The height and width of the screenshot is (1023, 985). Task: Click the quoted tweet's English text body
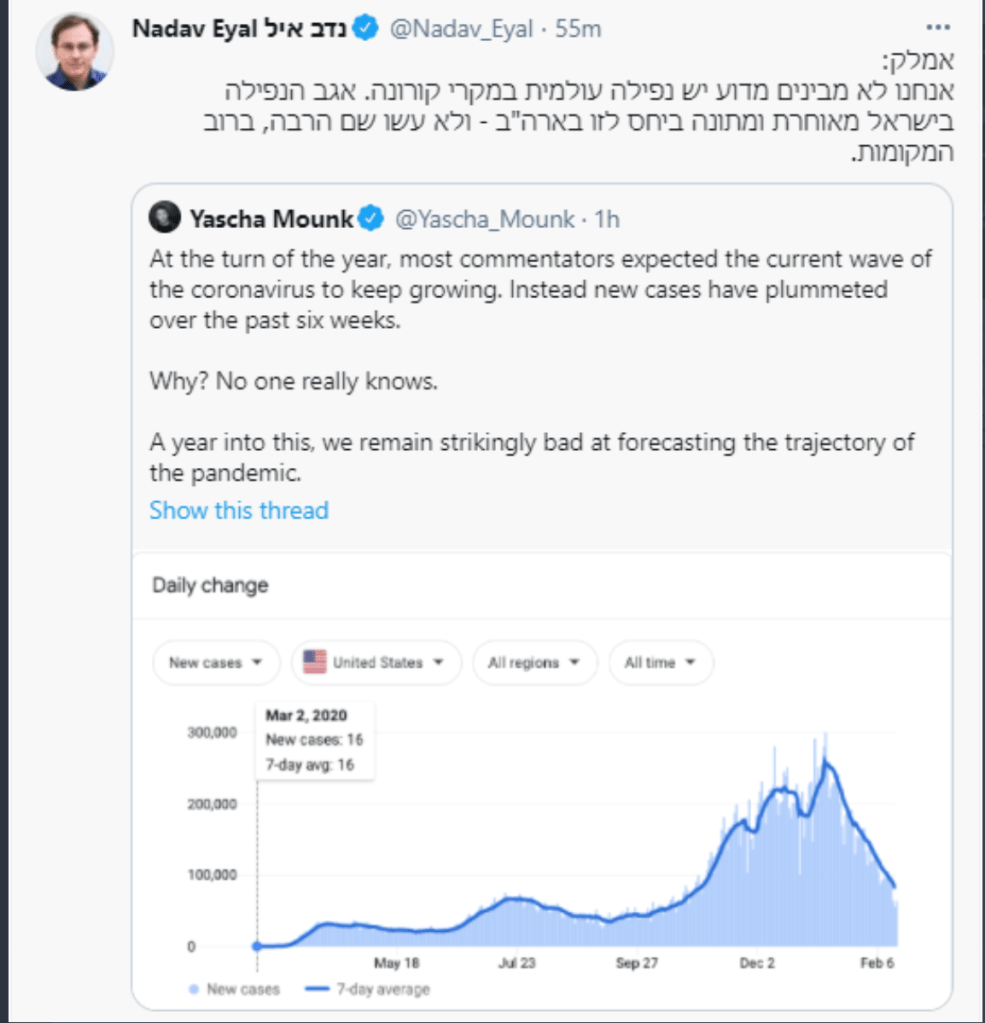click(540, 290)
